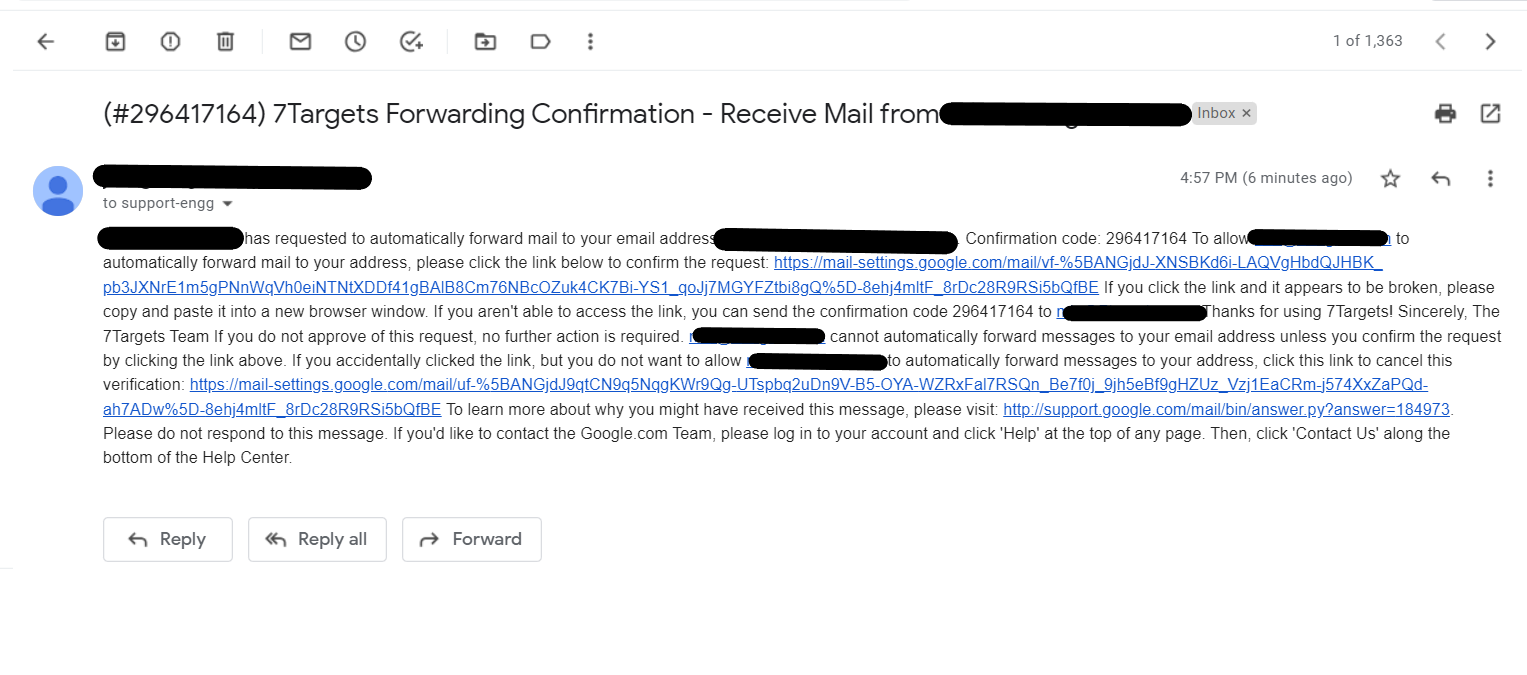Screen dimensions: 1527x675
Task: Open the support.google.com answer link
Action: [x=1226, y=409]
